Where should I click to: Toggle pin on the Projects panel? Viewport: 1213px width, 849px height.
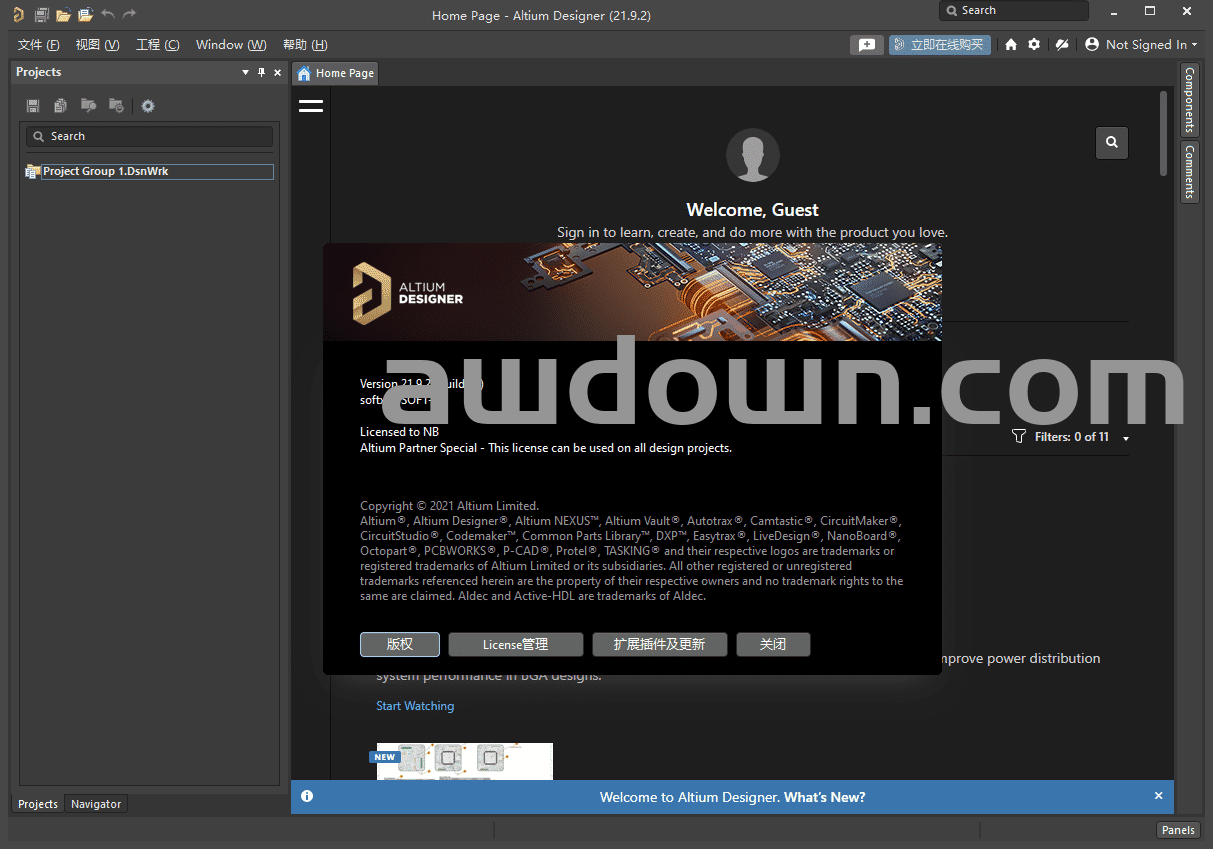(262, 72)
